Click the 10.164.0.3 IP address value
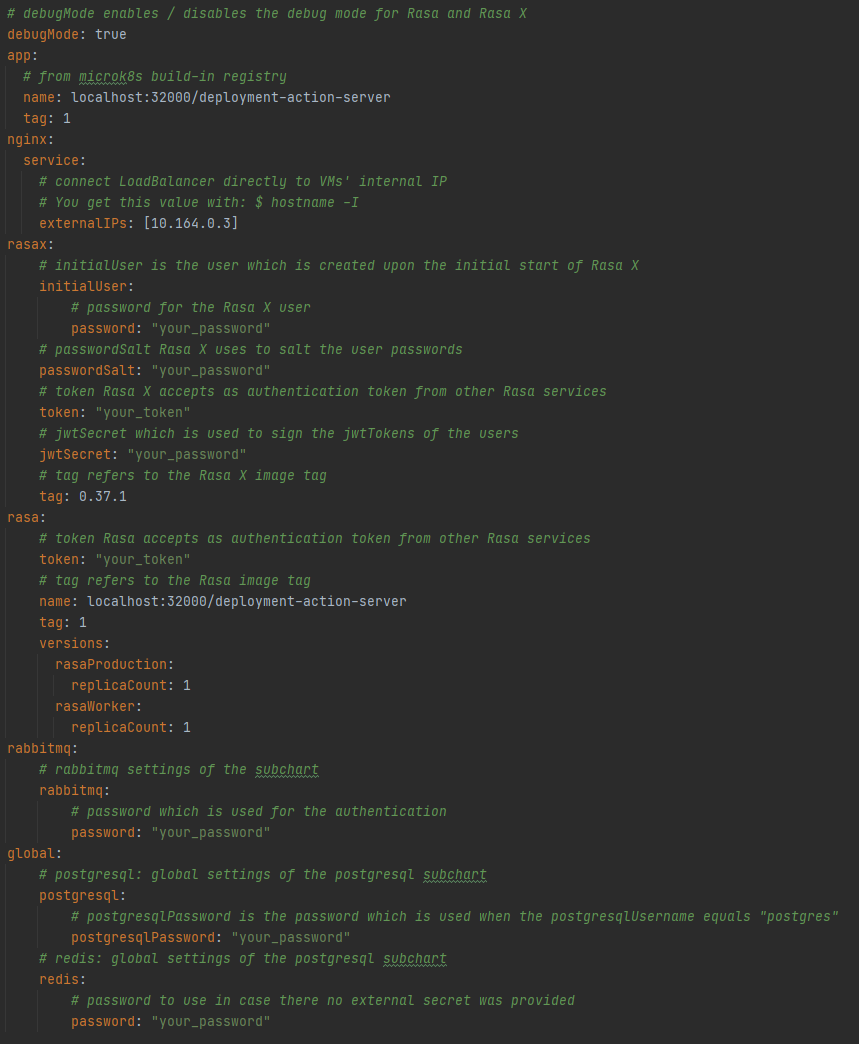Viewport: 859px width, 1044px height. (x=190, y=223)
